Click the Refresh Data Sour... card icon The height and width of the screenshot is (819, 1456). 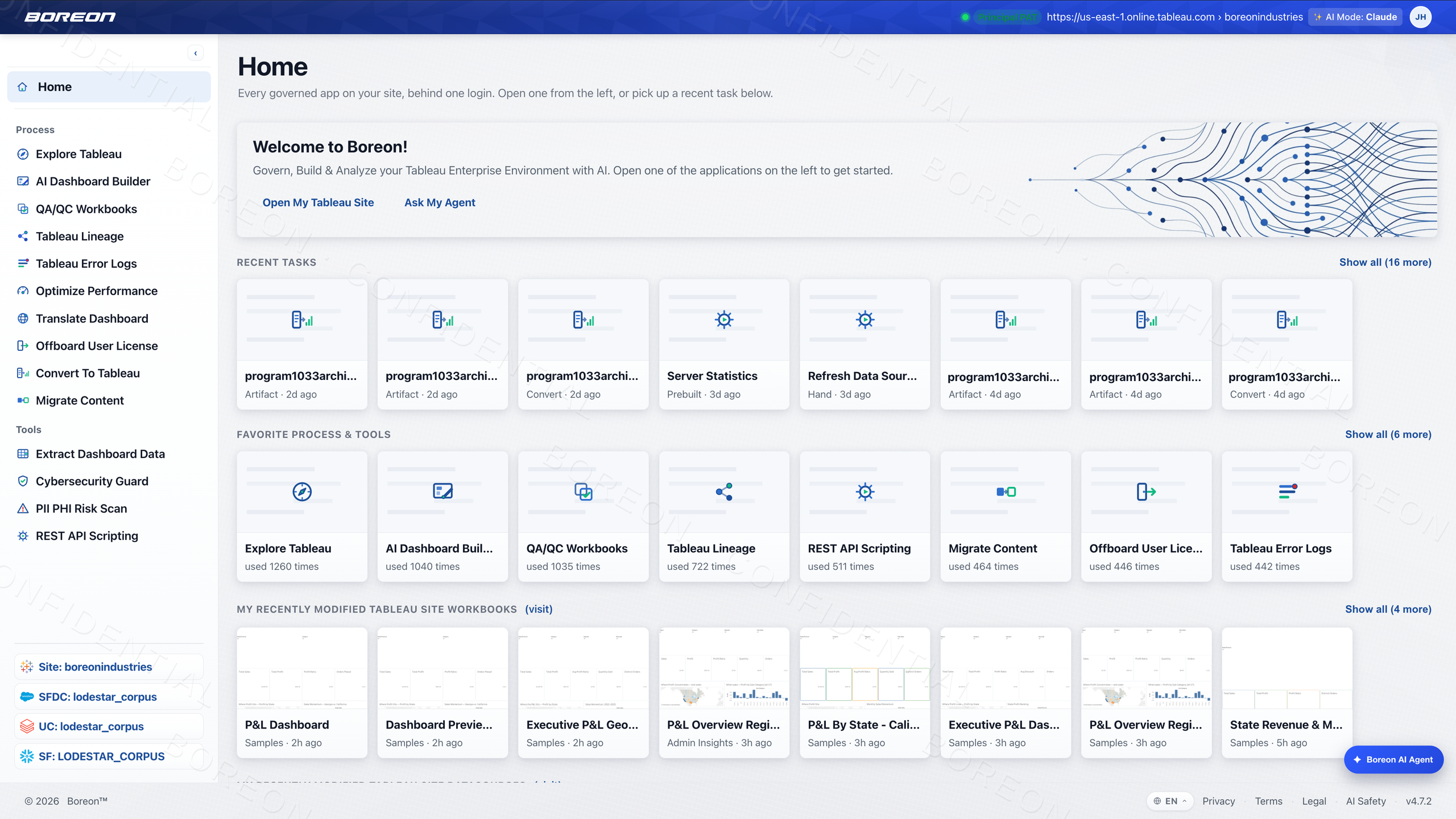(x=864, y=320)
